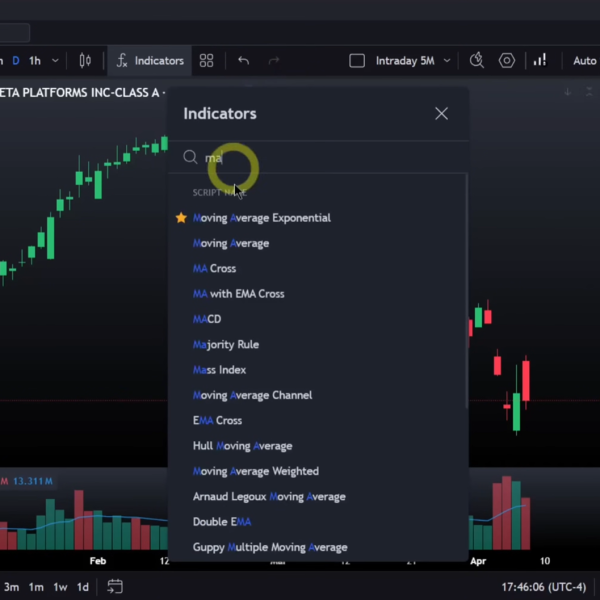Toggle favorite star on Moving Average Exponential

pos(181,218)
